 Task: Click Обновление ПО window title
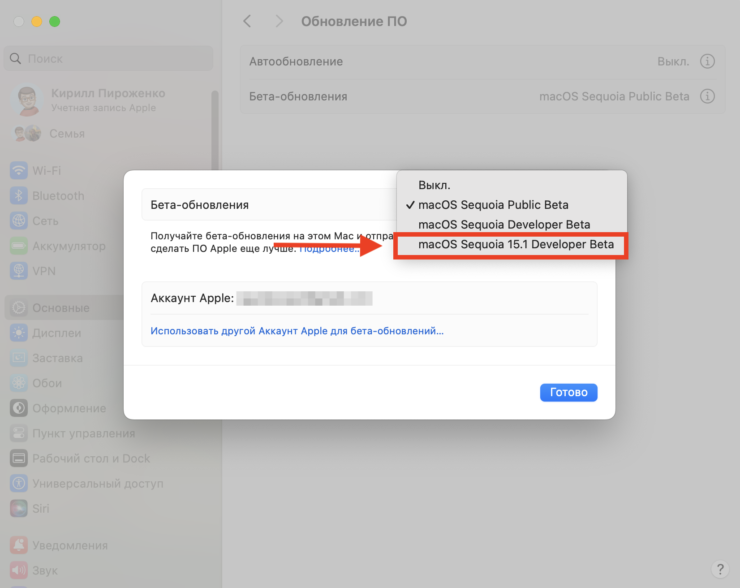click(354, 21)
